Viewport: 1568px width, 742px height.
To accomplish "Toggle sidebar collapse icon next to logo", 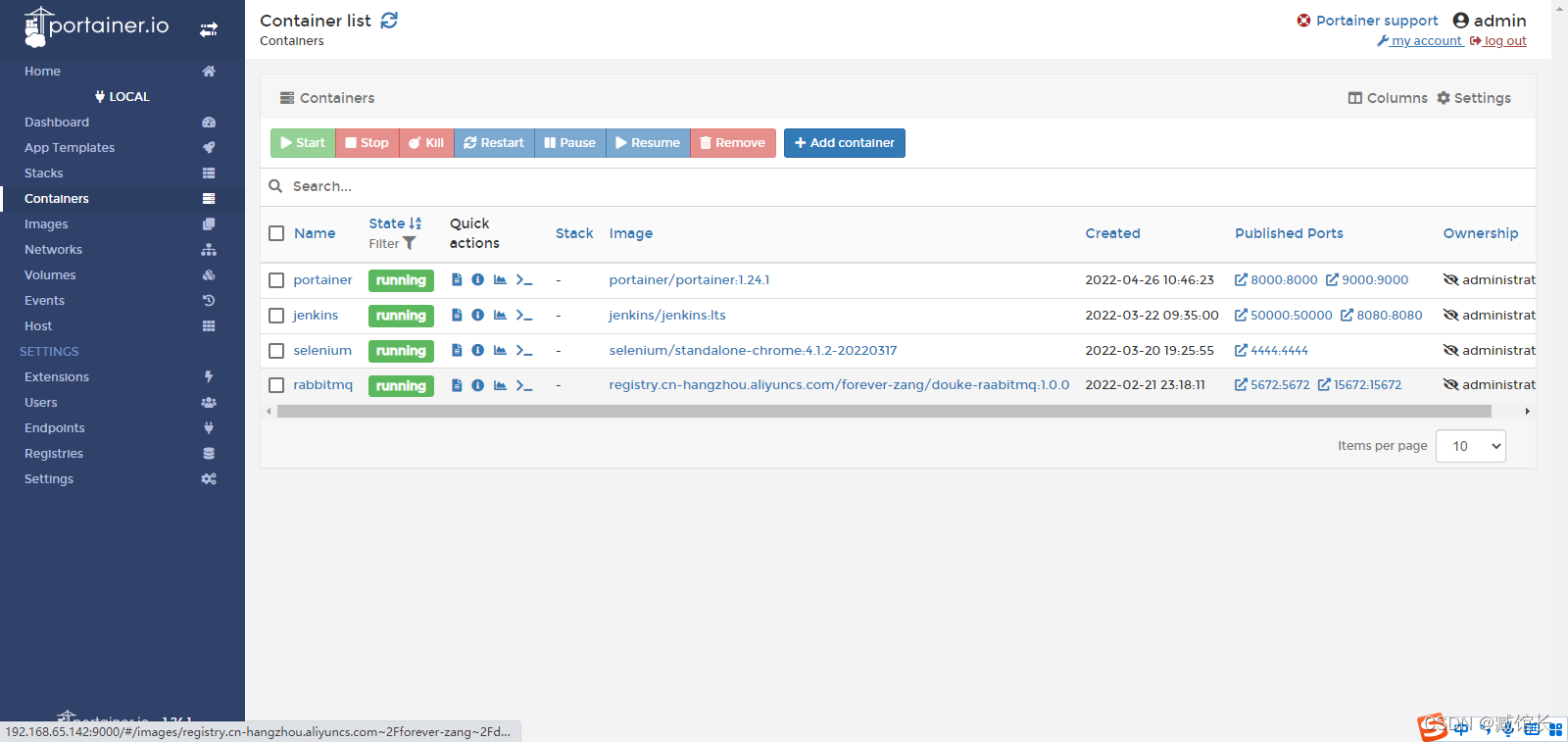I will coord(209,29).
